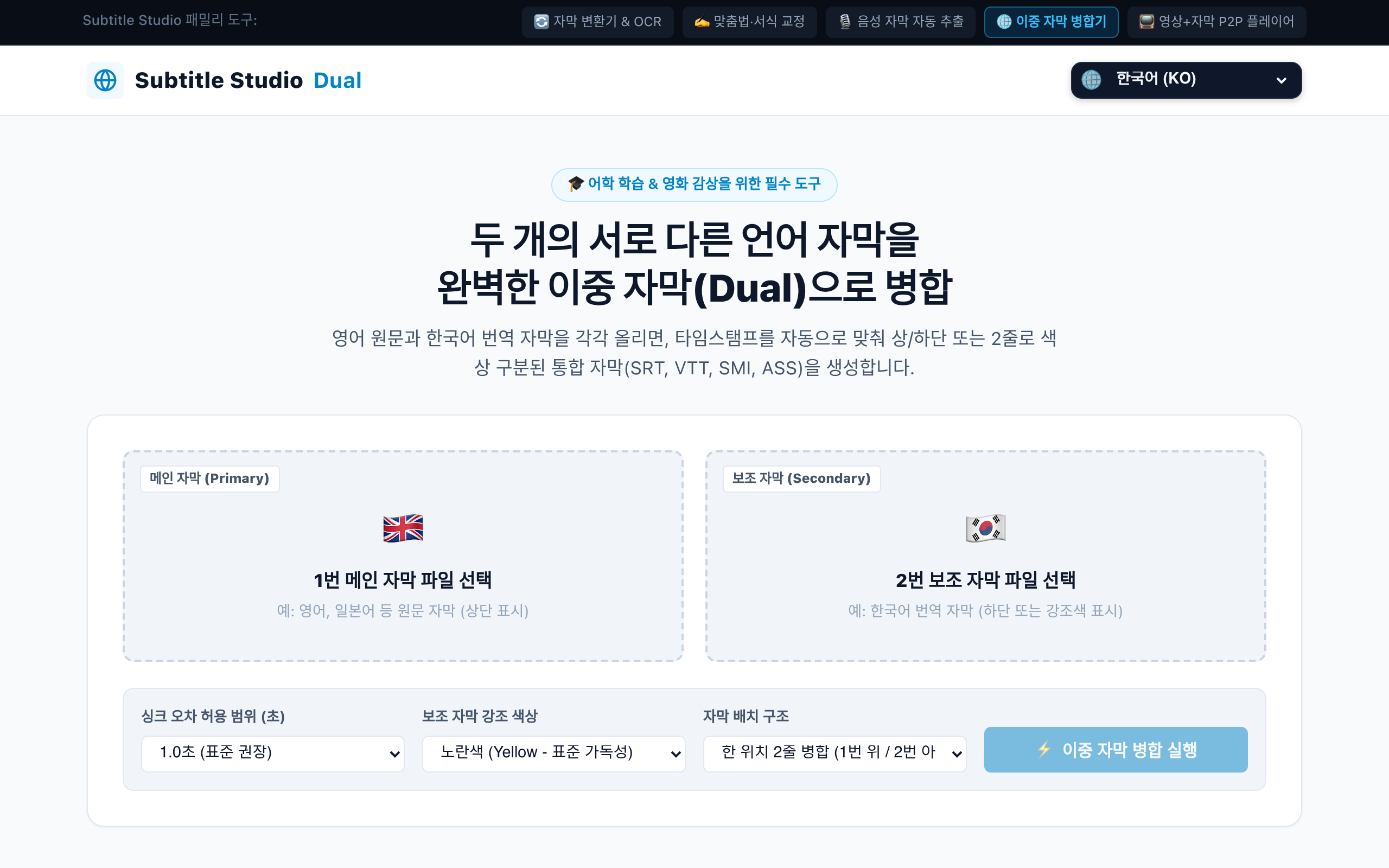Click the 어학 학습 & 영화 감상 badge

click(694, 184)
